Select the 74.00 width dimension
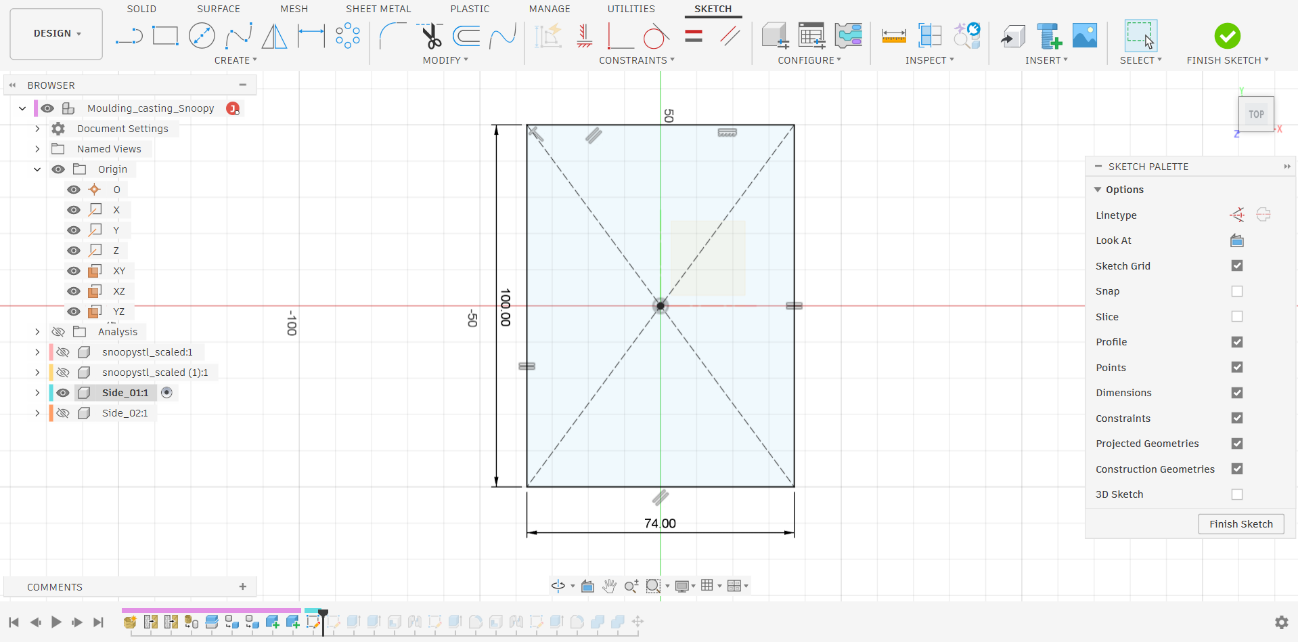This screenshot has height=642, width=1298. click(x=660, y=523)
